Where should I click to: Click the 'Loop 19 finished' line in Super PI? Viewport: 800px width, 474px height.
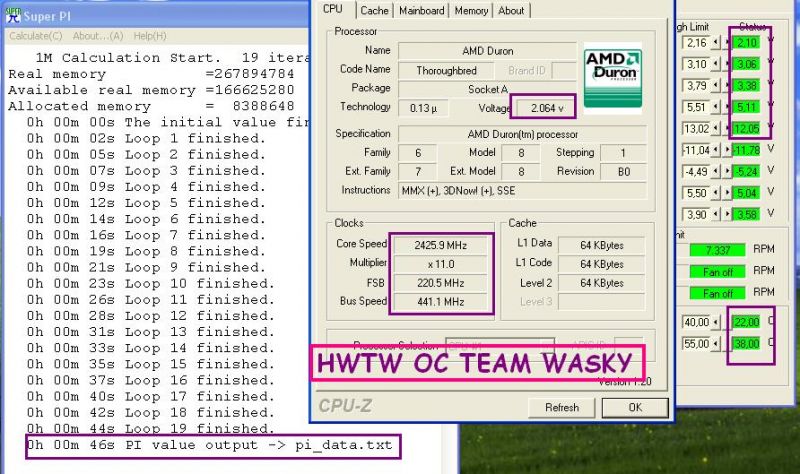tap(151, 429)
